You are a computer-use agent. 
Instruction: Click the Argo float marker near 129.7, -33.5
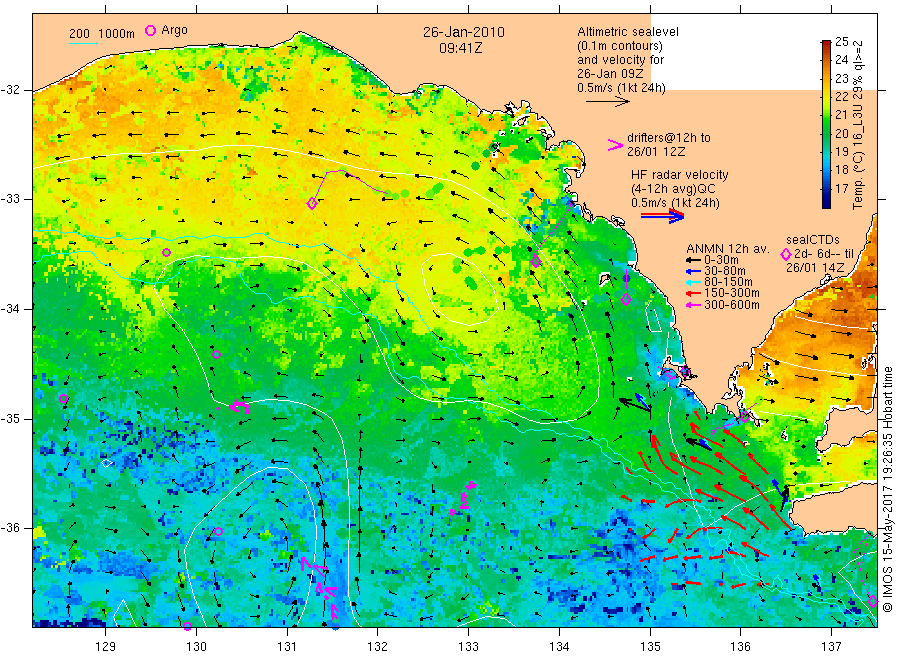point(166,253)
